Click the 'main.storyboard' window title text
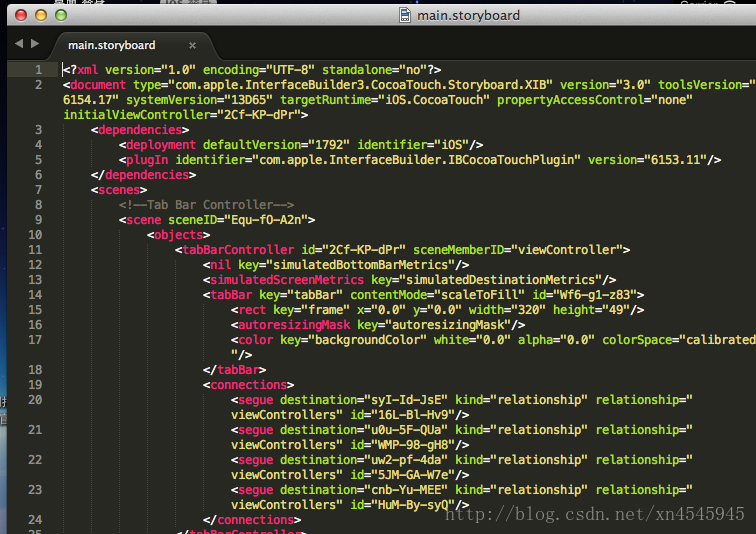The width and height of the screenshot is (756, 534). pos(468,16)
